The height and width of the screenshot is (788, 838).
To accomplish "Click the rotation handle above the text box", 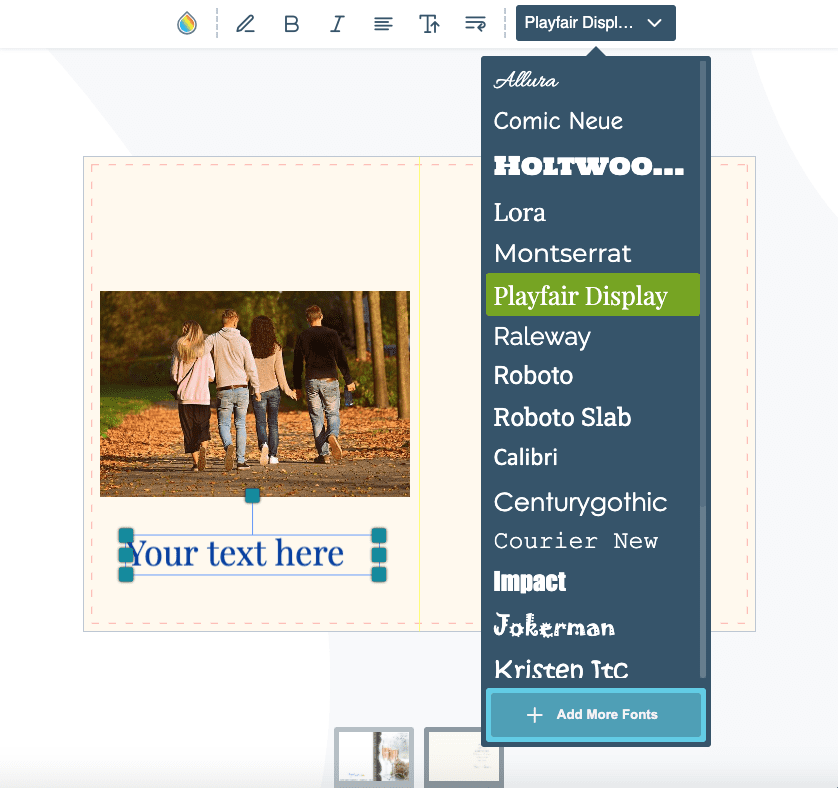I will point(252,496).
